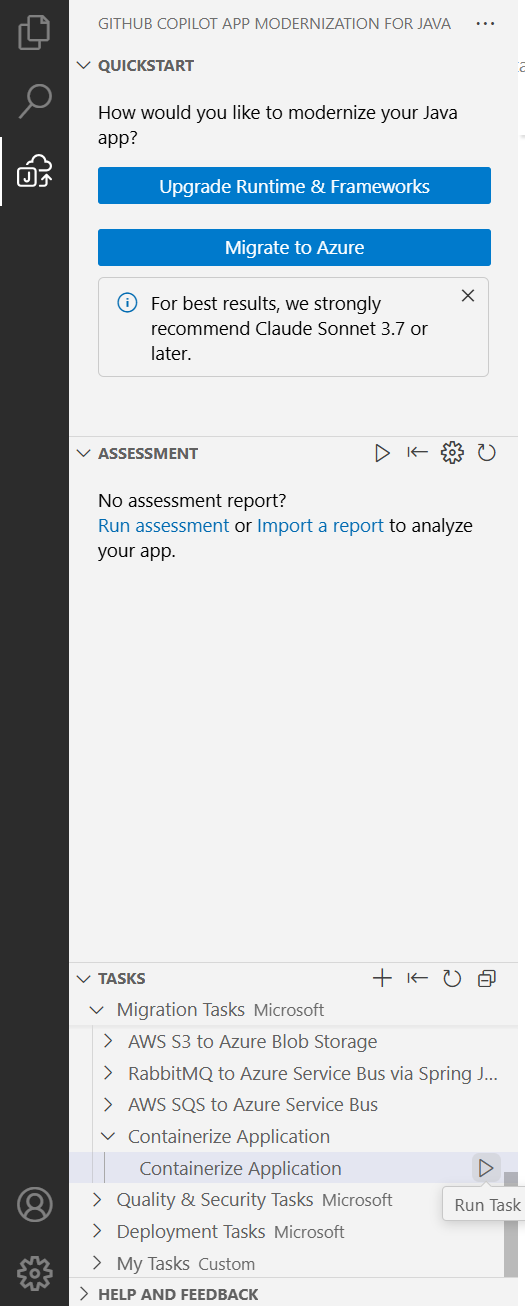
Task: Collapse the Quickstart section
Action: point(84,65)
